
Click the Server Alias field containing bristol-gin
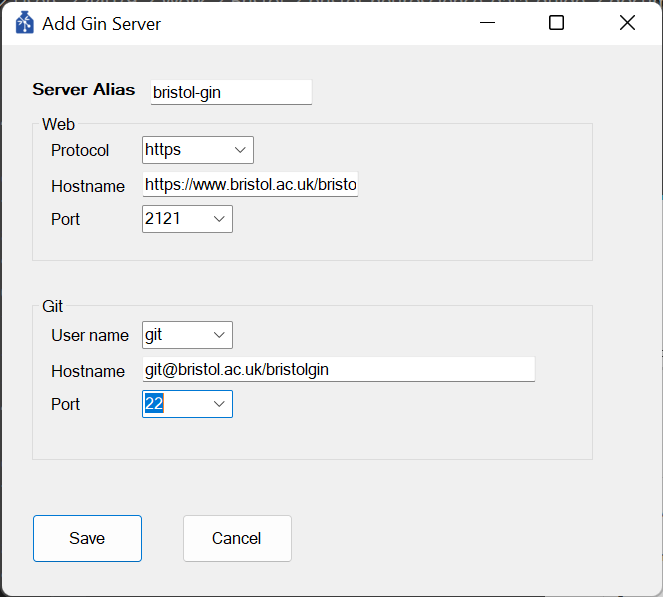(231, 92)
